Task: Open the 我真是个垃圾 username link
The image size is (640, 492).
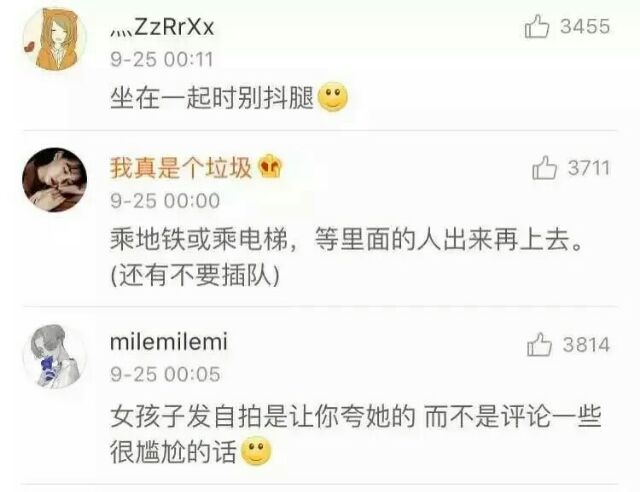Action: coord(180,168)
